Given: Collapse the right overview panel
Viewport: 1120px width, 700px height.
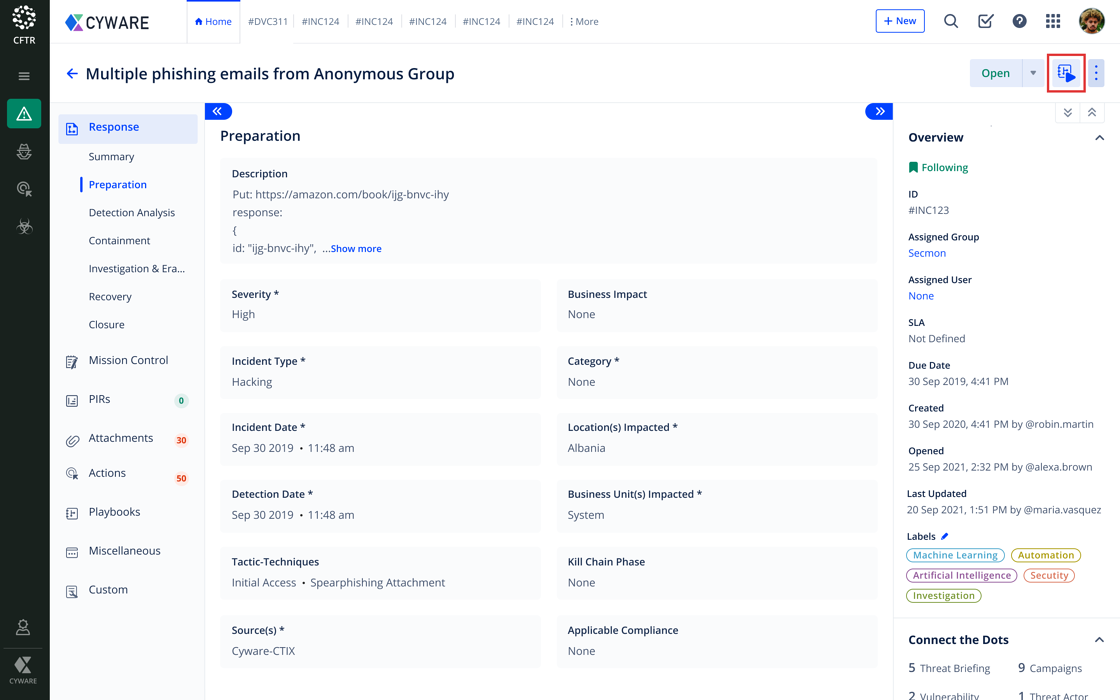Looking at the screenshot, I should point(879,111).
